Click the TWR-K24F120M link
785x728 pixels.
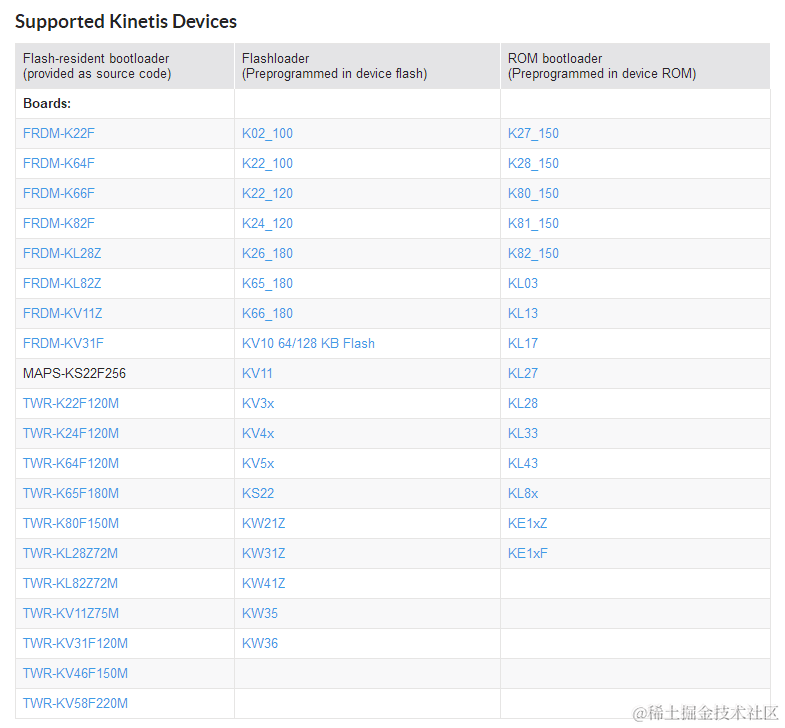(71, 434)
